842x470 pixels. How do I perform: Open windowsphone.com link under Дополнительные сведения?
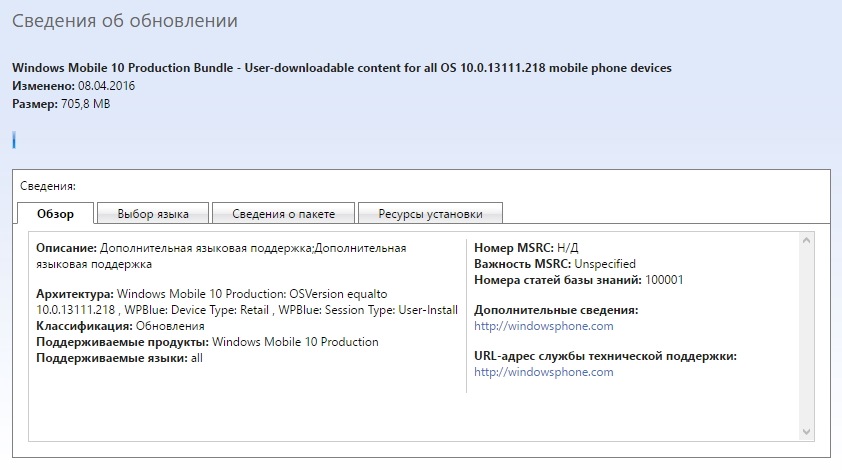point(543,326)
